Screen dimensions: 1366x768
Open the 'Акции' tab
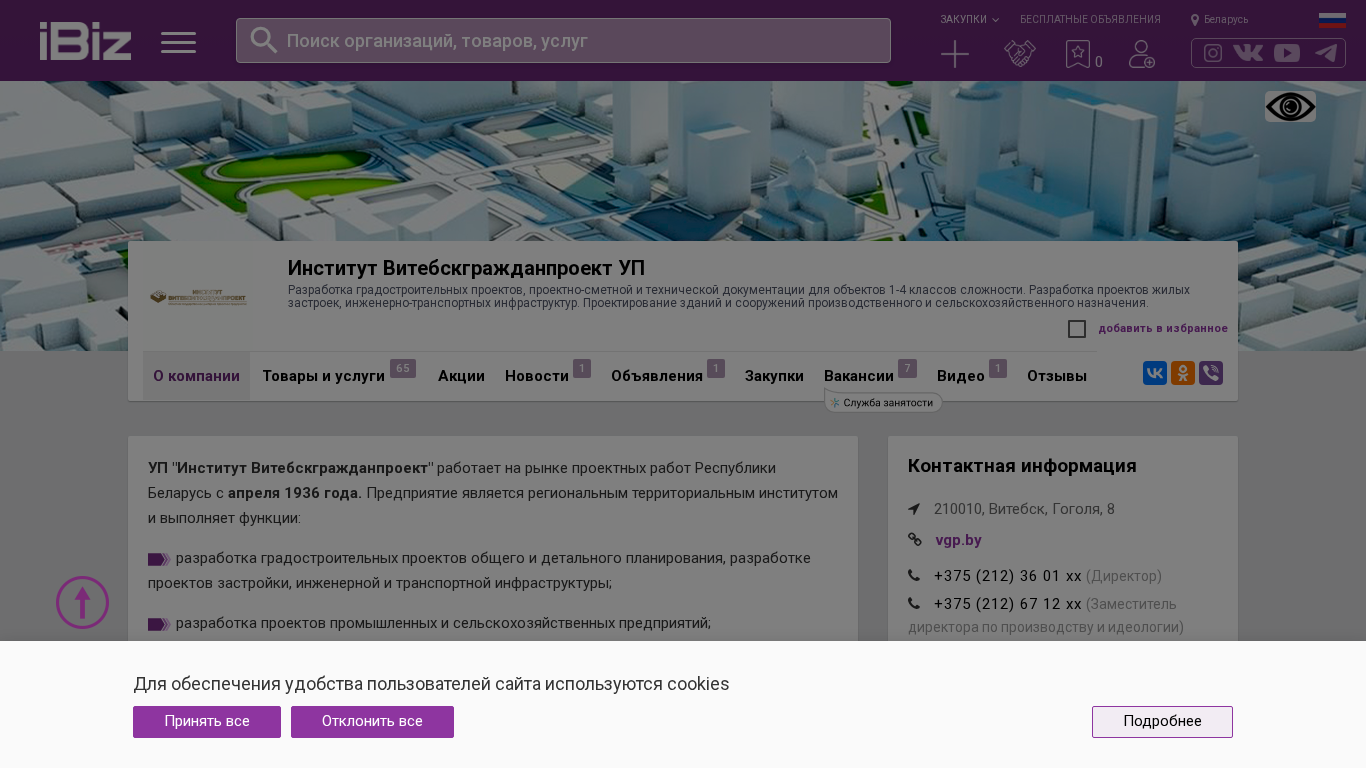(x=461, y=376)
